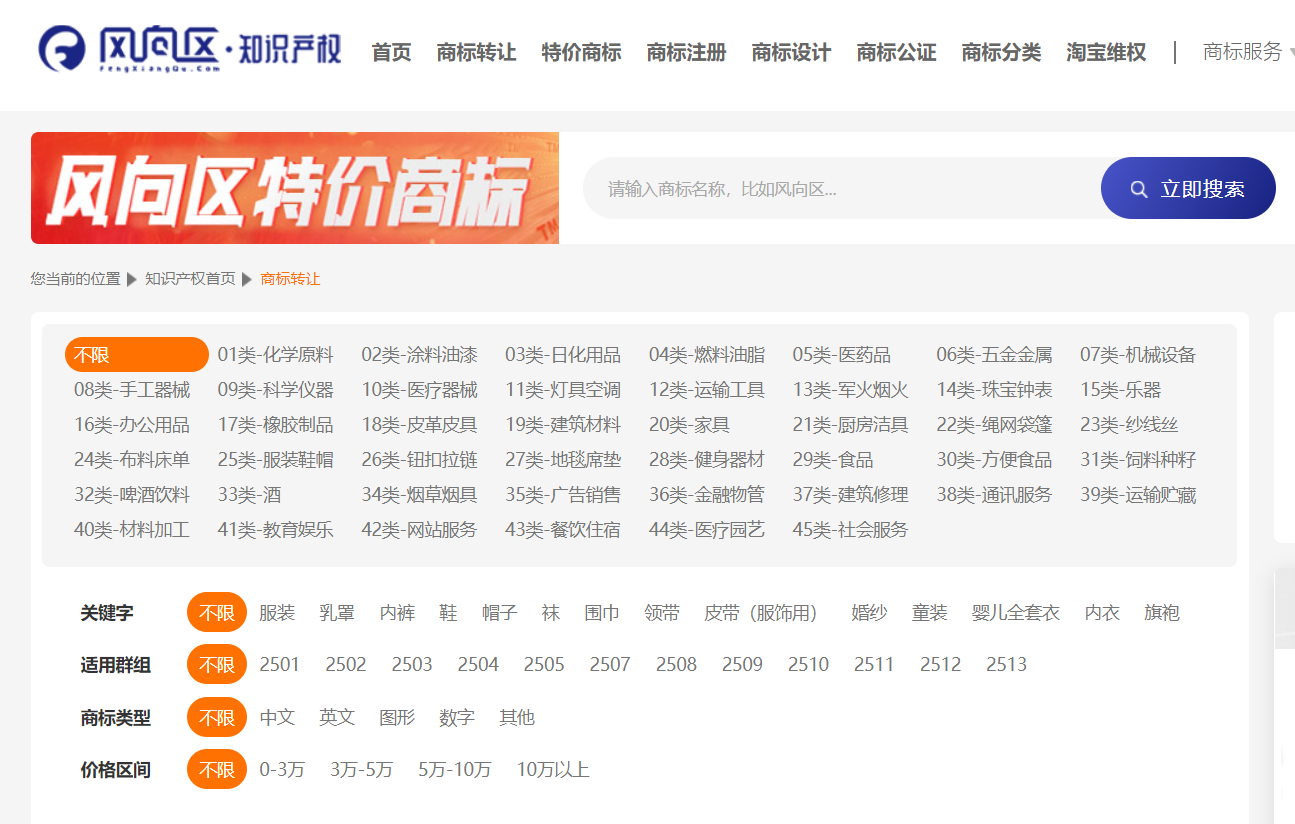1295x824 pixels.
Task: Click the 立即搜索 button
Action: [1188, 188]
